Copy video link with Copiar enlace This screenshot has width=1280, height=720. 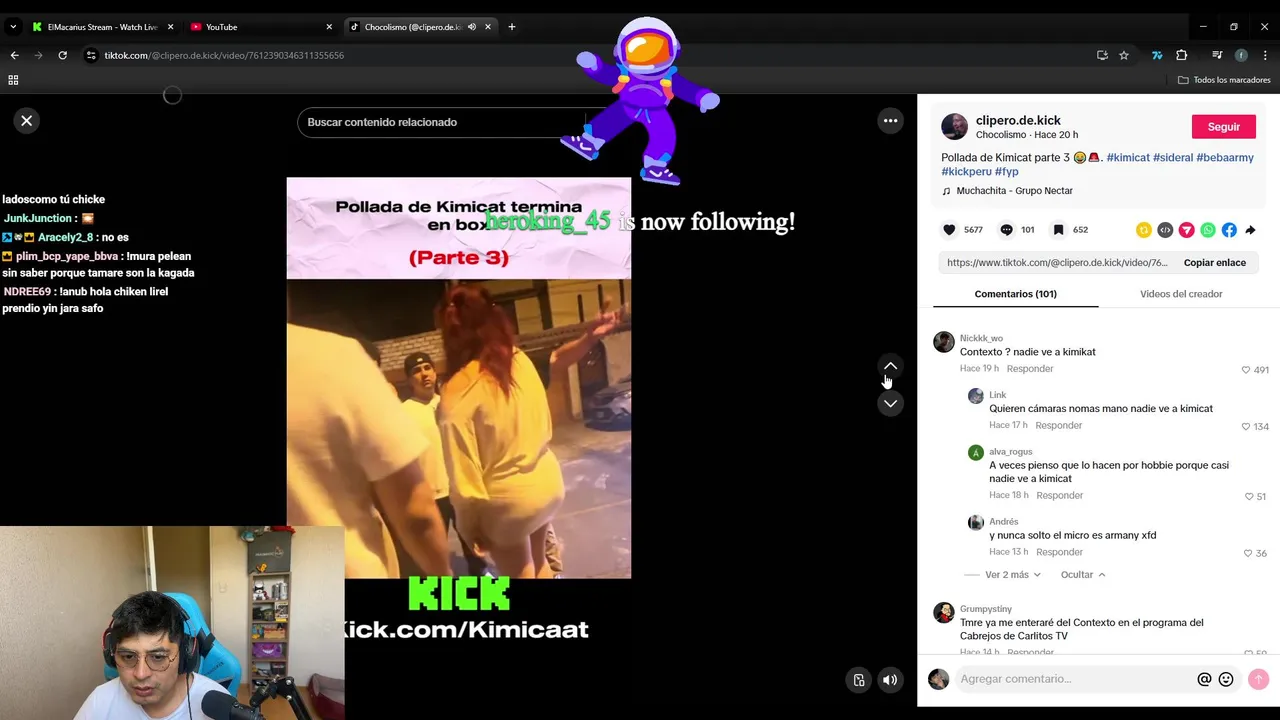coord(1214,263)
